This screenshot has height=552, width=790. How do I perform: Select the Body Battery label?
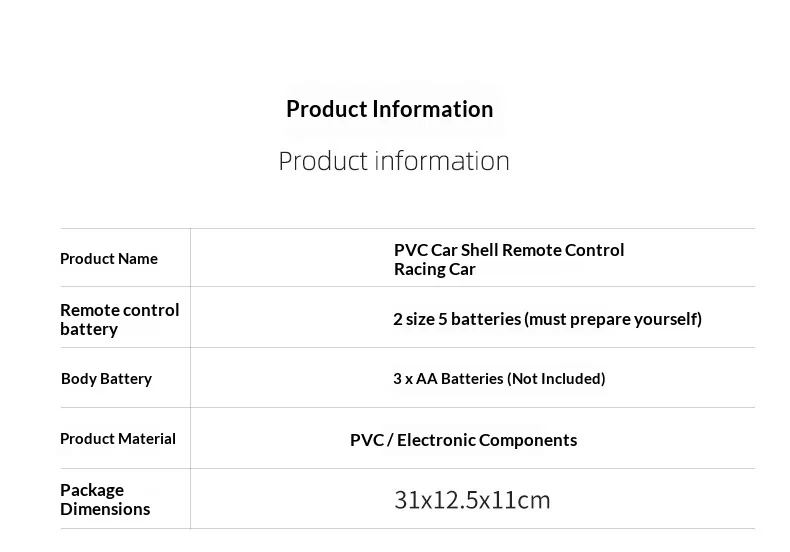(106, 378)
